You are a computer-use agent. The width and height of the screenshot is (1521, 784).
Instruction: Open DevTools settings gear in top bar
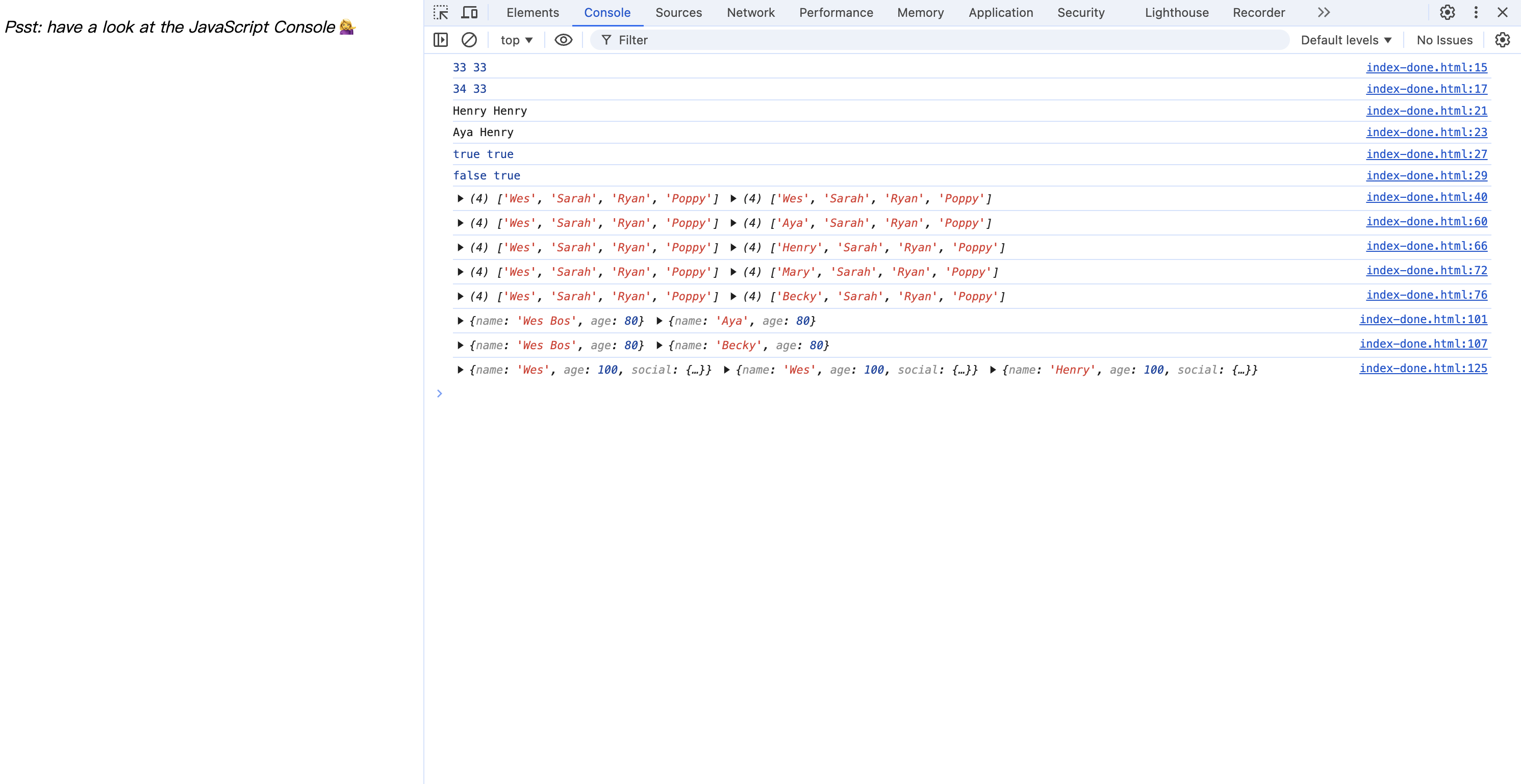[1447, 12]
